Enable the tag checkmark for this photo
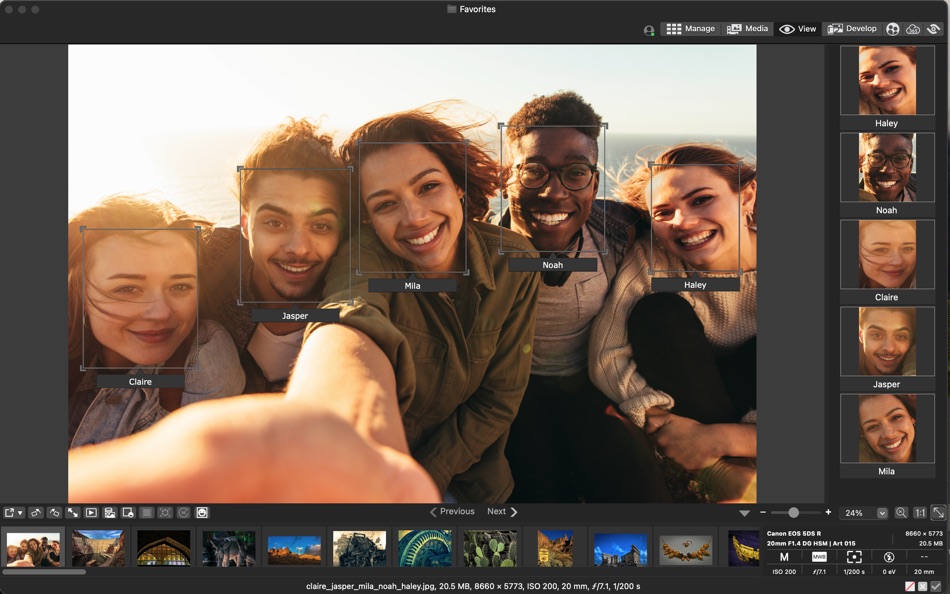950x594 pixels. pos(935,587)
